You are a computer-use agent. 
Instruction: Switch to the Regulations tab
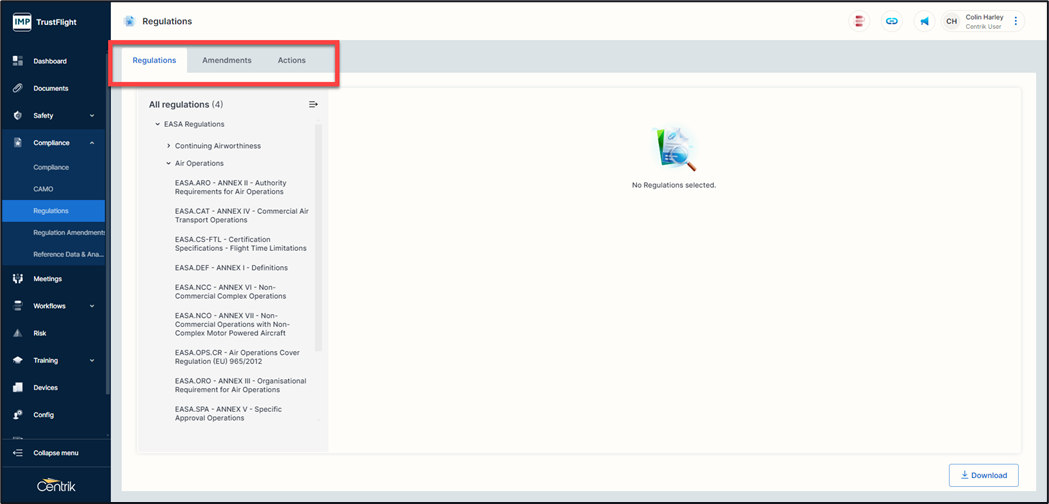[x=155, y=60]
